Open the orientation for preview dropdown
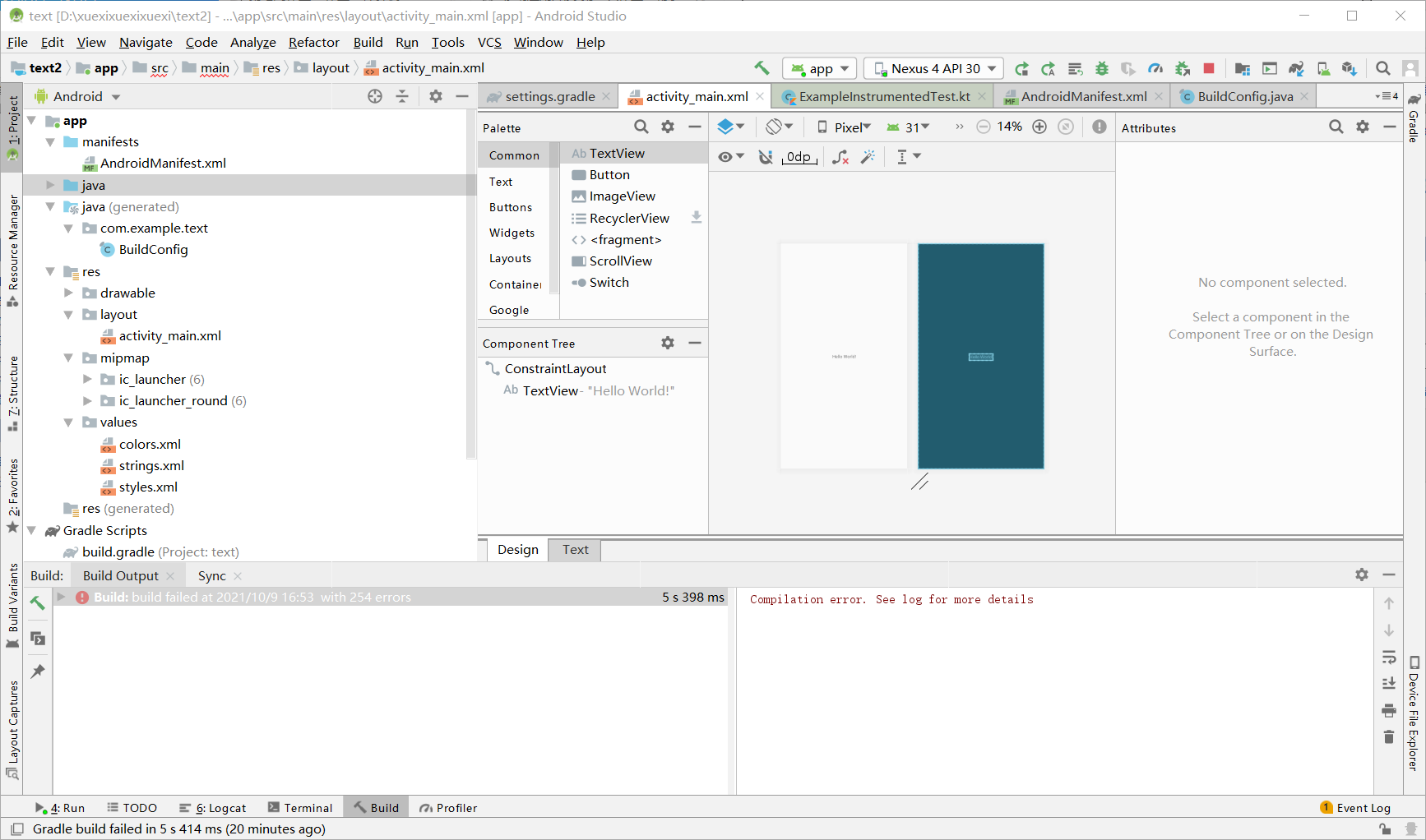 coord(780,127)
